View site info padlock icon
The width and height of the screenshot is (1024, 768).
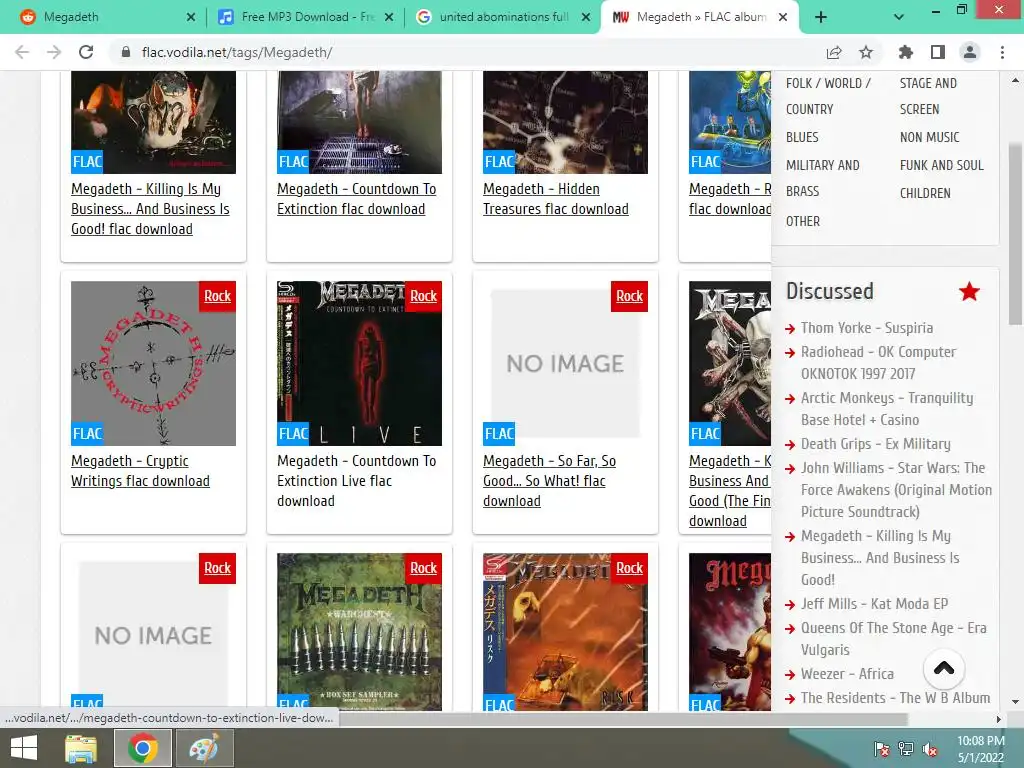(x=126, y=52)
